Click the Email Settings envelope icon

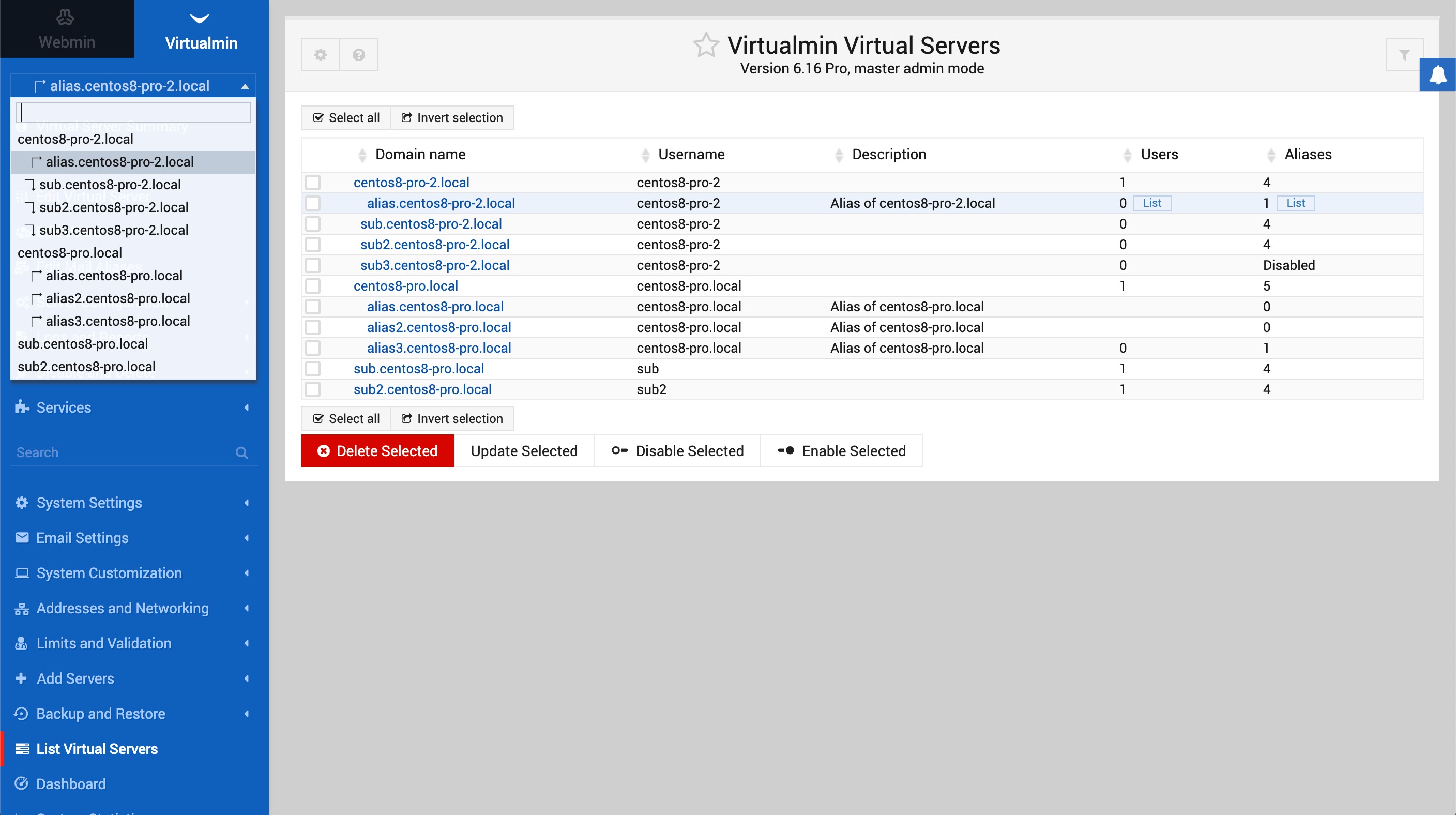(x=22, y=537)
